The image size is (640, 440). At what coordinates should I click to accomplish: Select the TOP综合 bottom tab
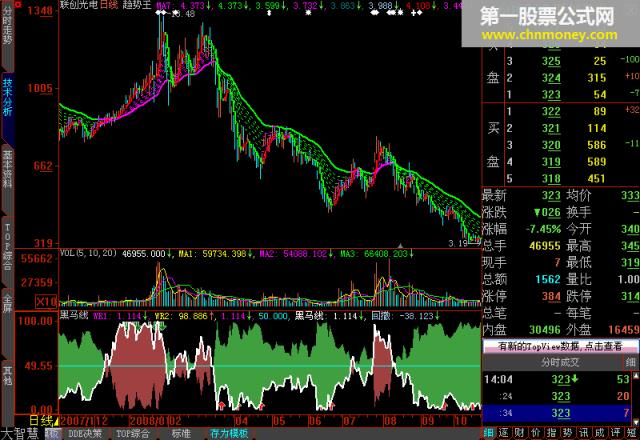coord(133,433)
